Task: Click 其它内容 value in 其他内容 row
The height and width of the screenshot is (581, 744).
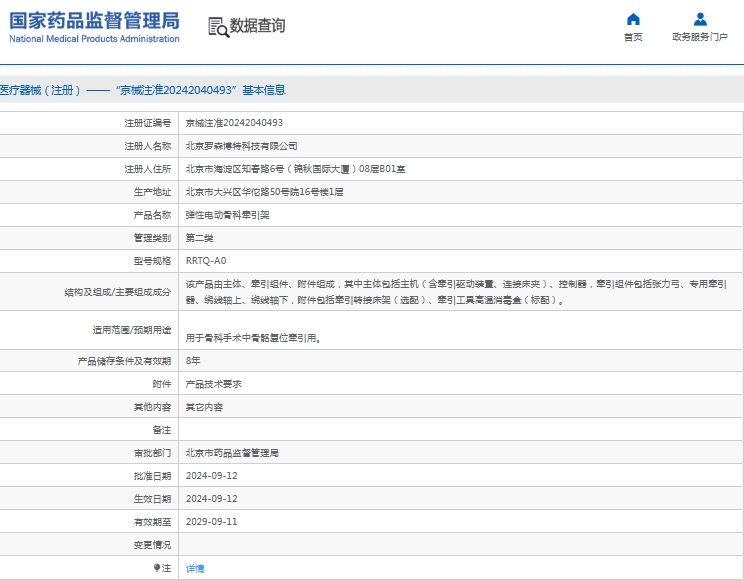Action: (204, 407)
